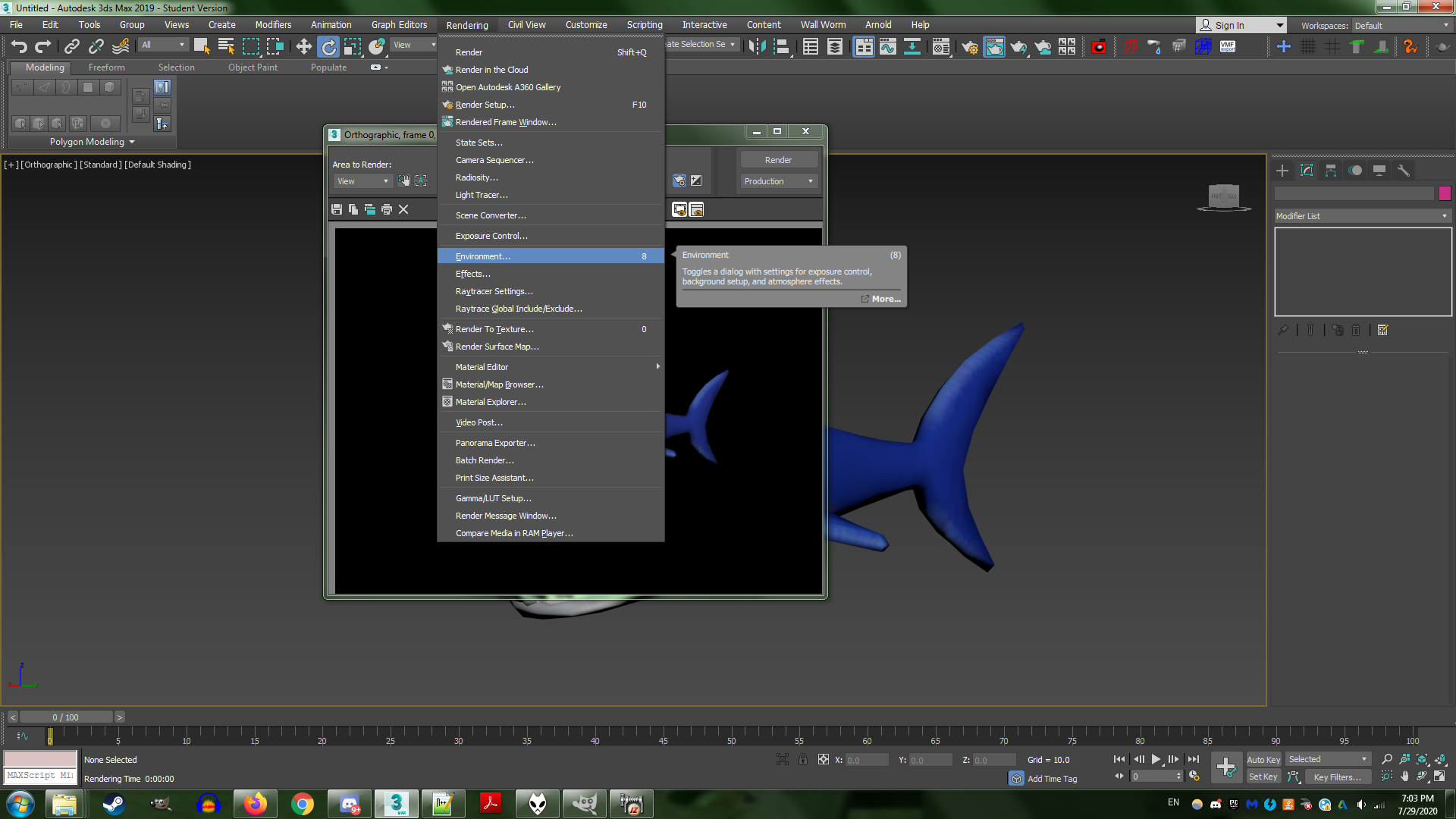Click Save Image icon in render window
Viewport: 1456px width, 819px height.
337,209
